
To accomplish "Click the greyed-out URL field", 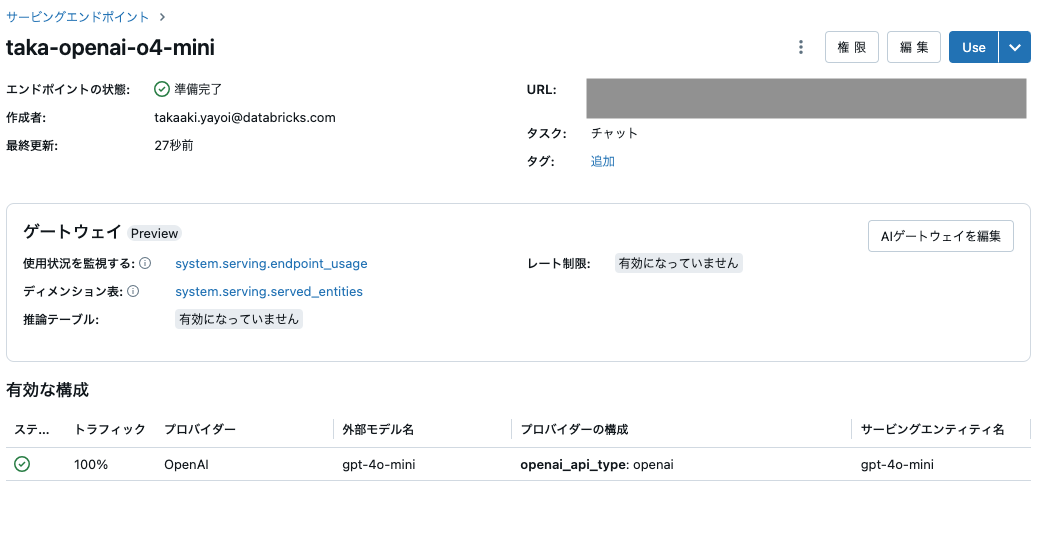I will click(x=806, y=98).
